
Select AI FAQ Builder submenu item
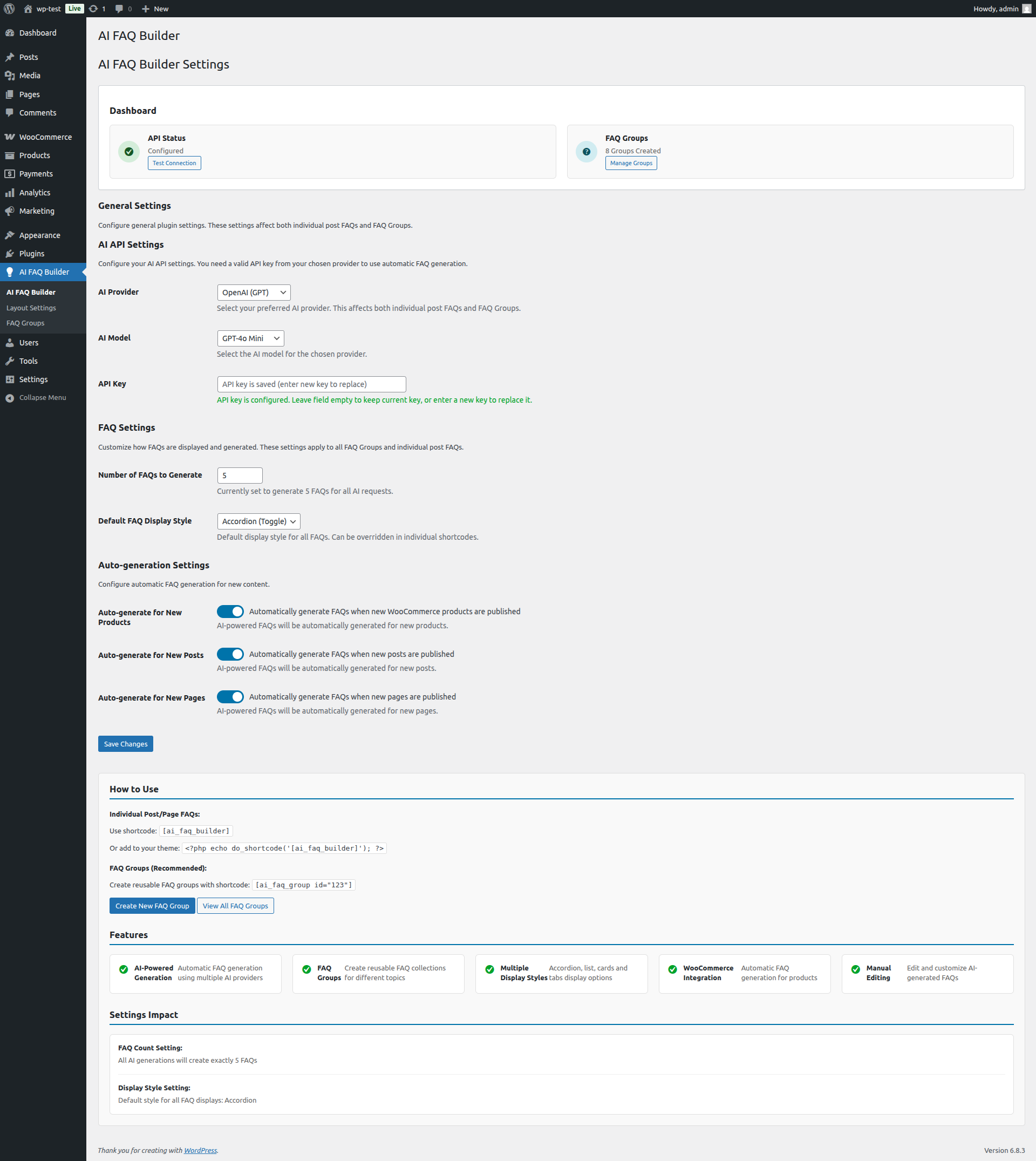coord(31,292)
